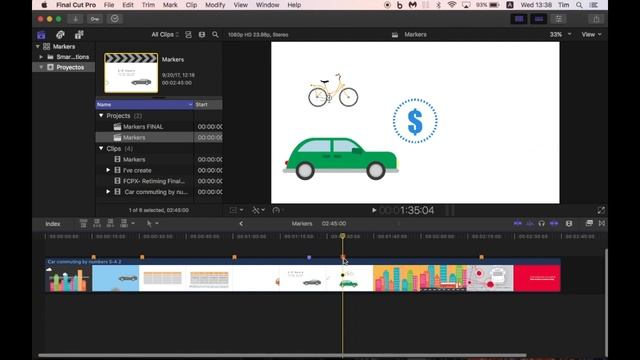Click the Import Media arrow button
The image size is (640, 360).
click(76, 19)
